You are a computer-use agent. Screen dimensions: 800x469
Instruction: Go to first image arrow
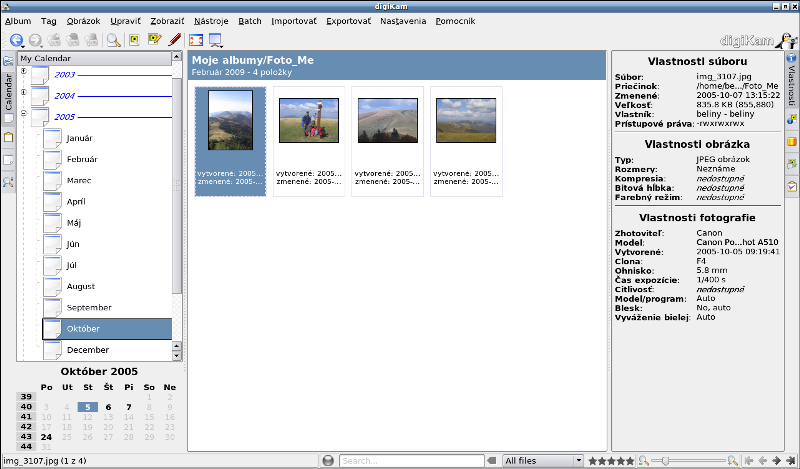748,461
